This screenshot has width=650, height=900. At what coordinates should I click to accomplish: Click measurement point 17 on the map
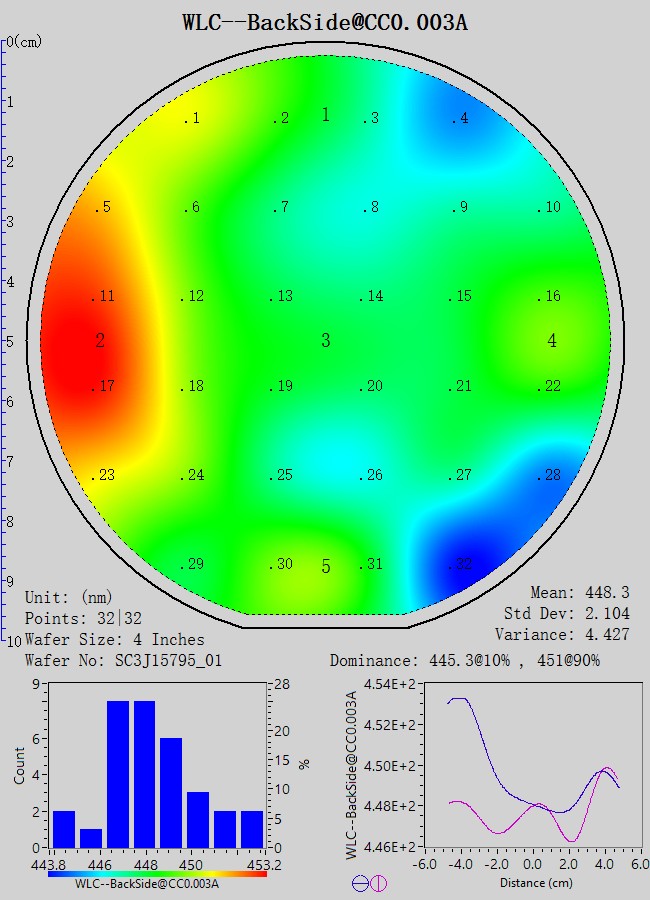point(104,386)
